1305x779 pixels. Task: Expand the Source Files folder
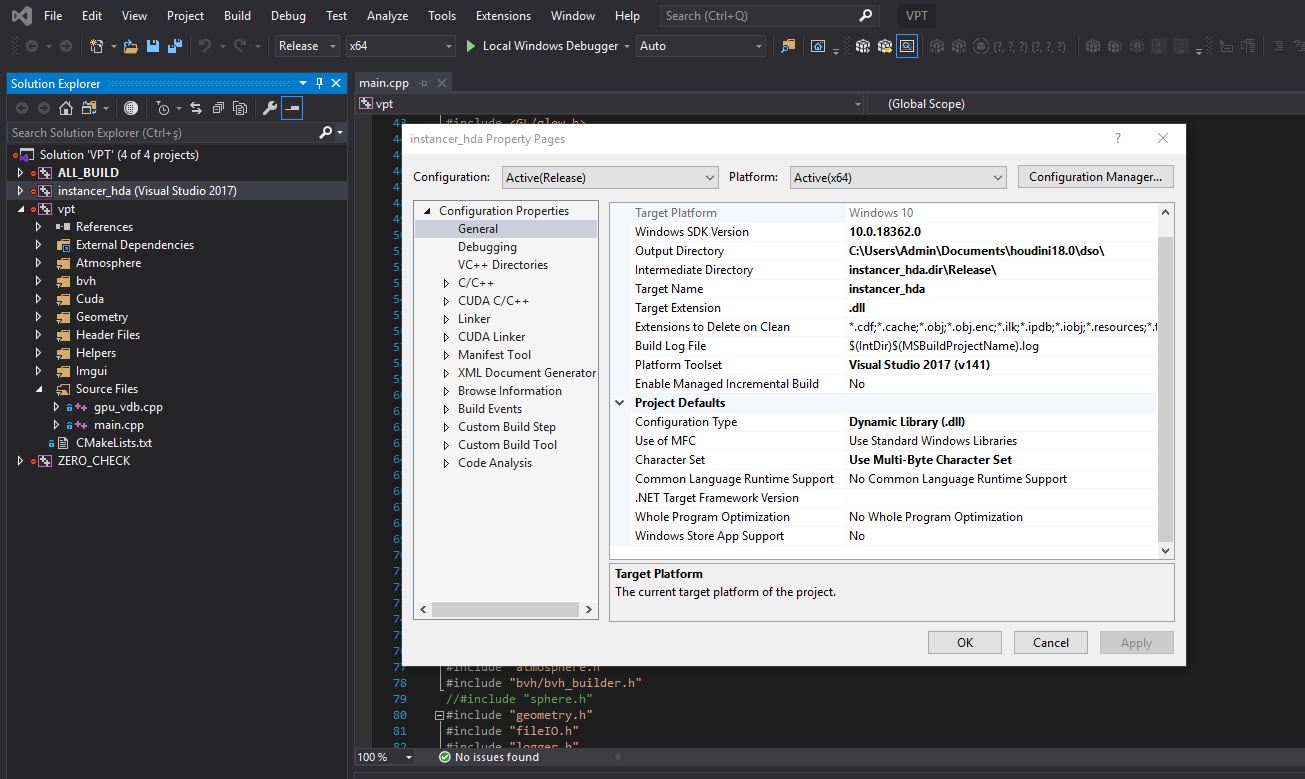point(40,389)
